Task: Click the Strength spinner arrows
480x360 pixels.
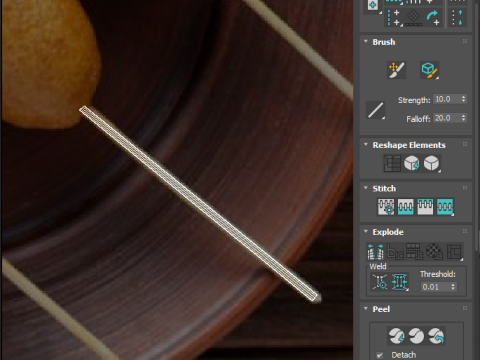Action: pos(464,99)
